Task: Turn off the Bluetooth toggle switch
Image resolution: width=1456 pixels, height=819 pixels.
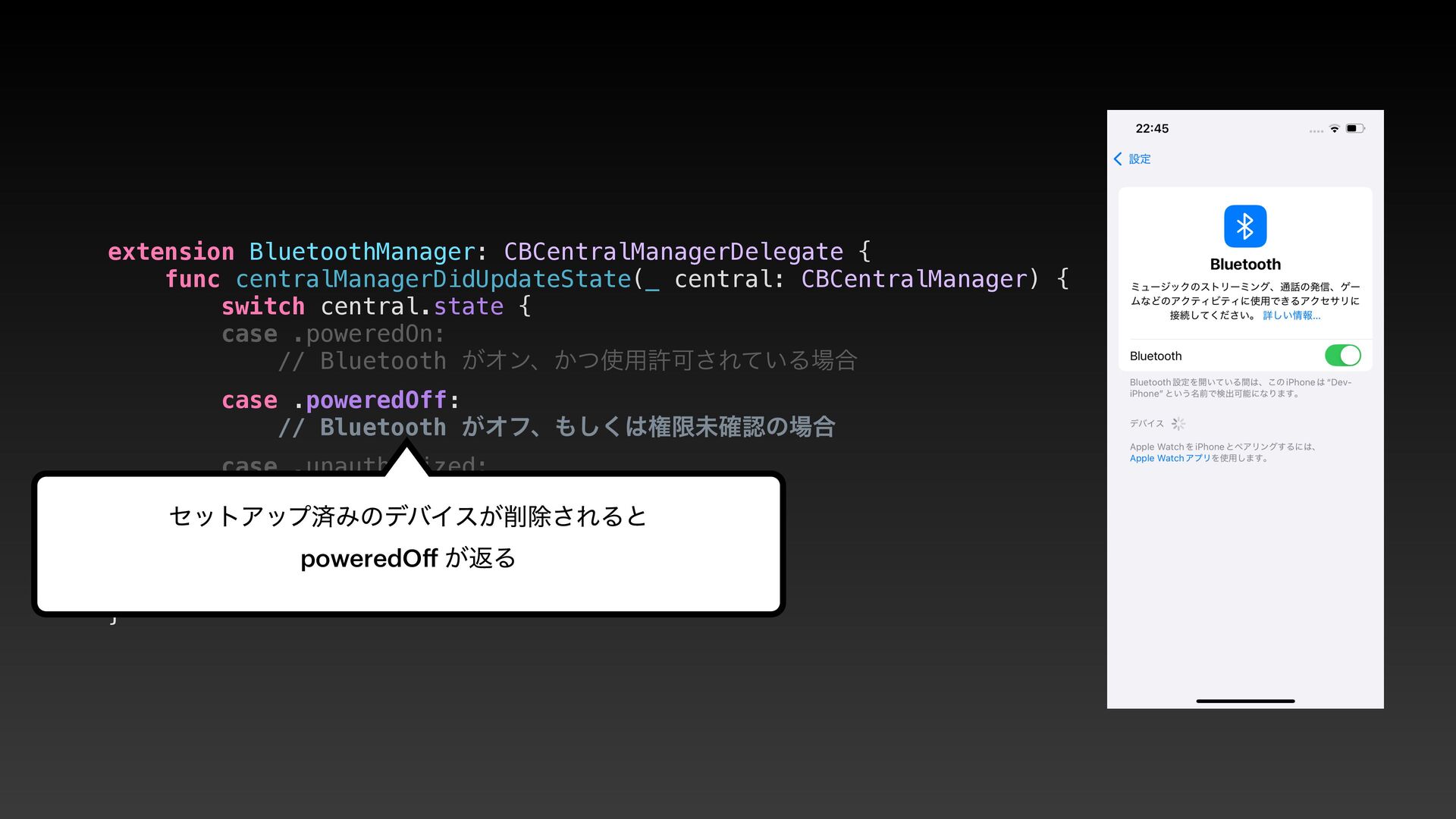Action: coord(1342,356)
